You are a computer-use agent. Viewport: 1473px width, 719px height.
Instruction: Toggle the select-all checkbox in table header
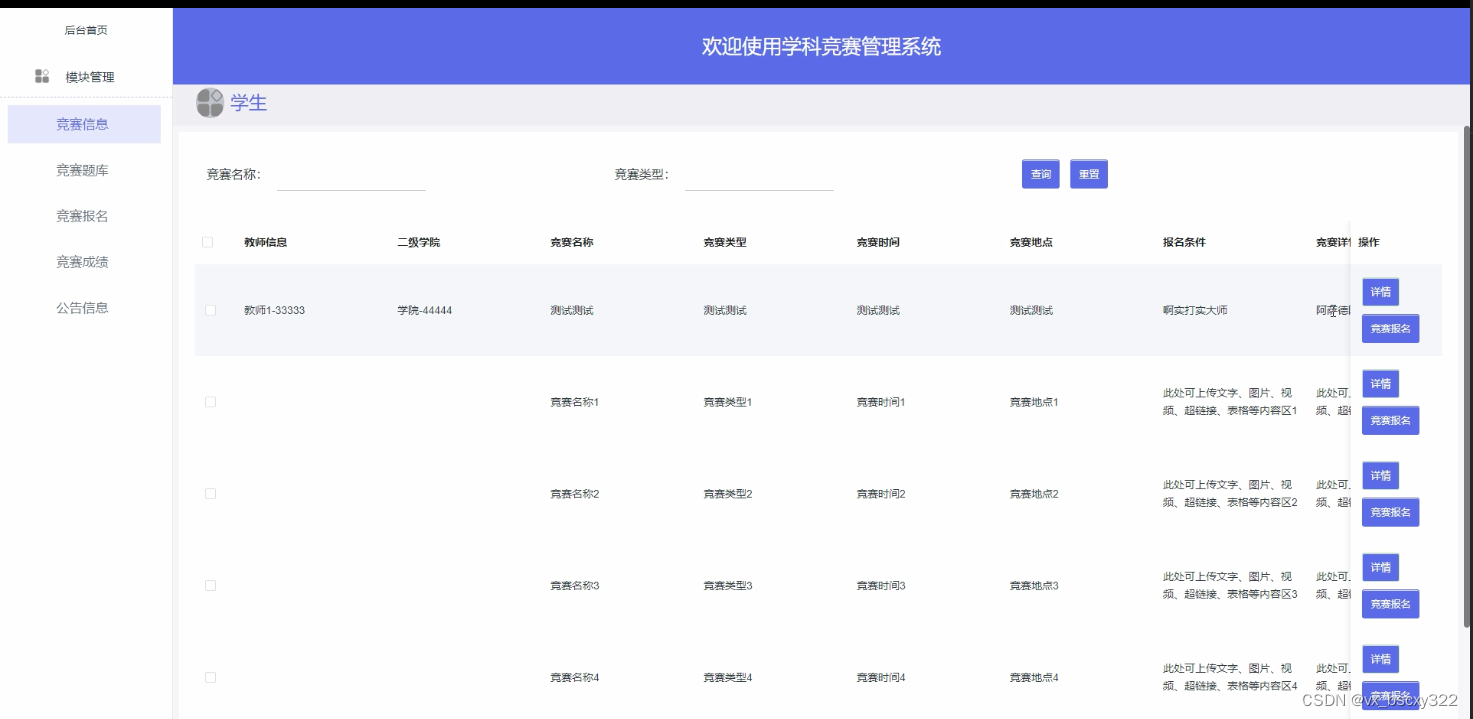208,242
